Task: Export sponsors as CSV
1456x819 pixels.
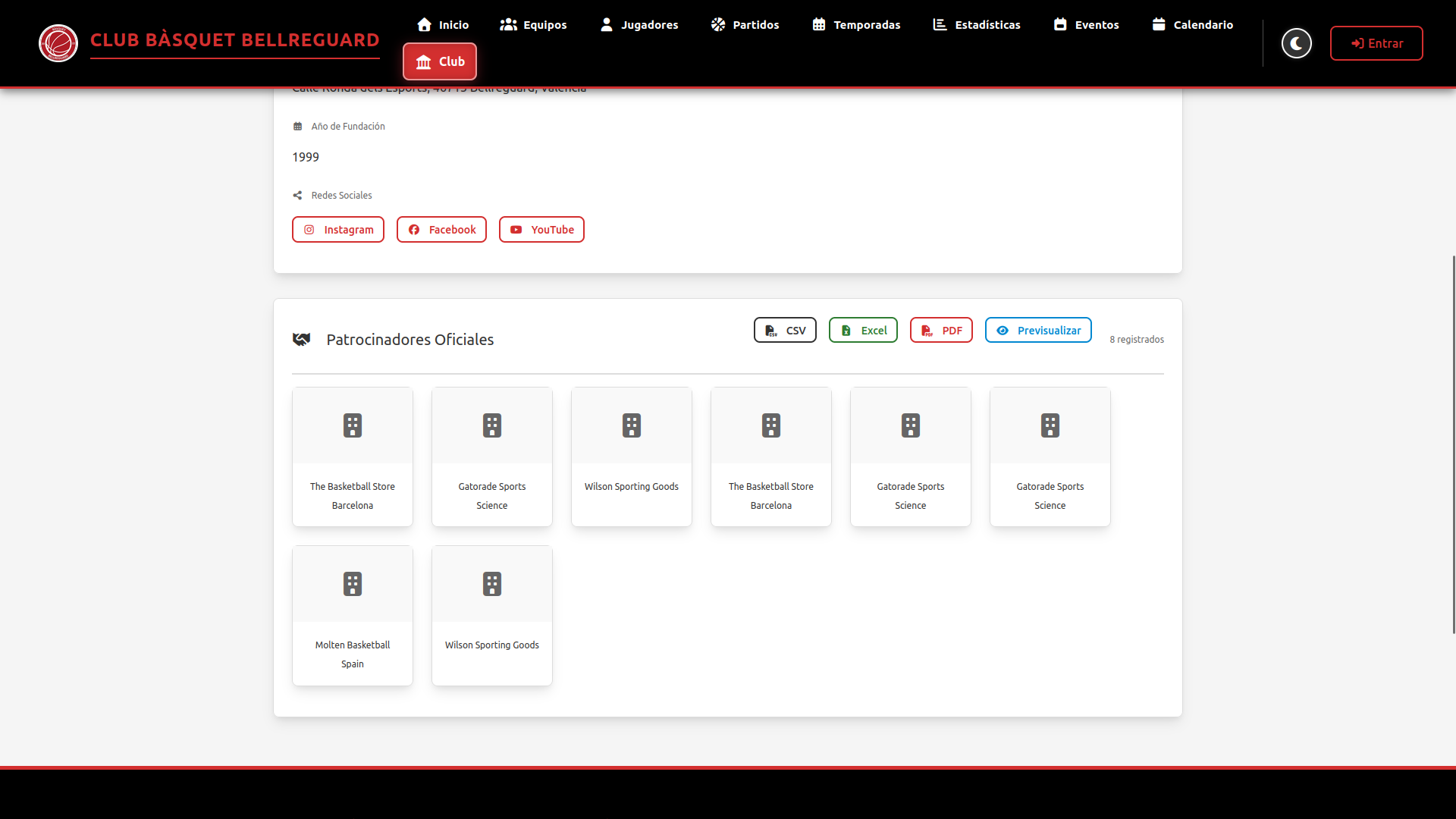Action: click(x=785, y=330)
